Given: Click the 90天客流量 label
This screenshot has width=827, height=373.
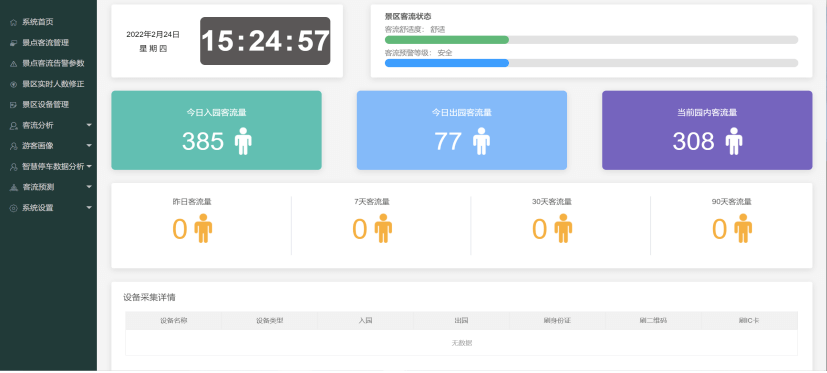Looking at the screenshot, I should [x=732, y=202].
